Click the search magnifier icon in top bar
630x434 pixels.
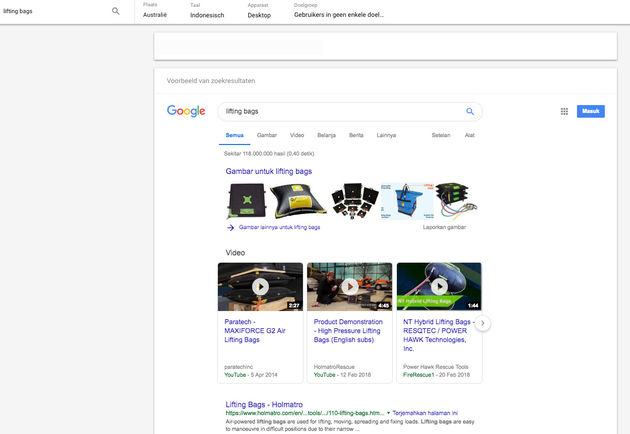click(116, 11)
